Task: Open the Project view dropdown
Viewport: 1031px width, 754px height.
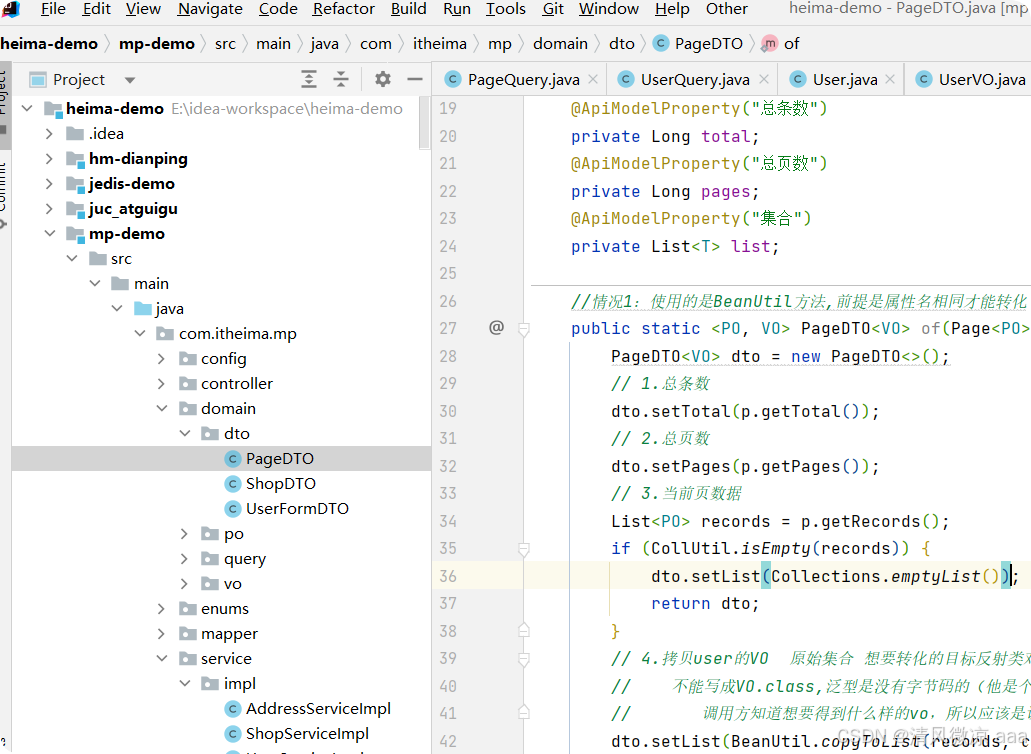Action: point(130,80)
